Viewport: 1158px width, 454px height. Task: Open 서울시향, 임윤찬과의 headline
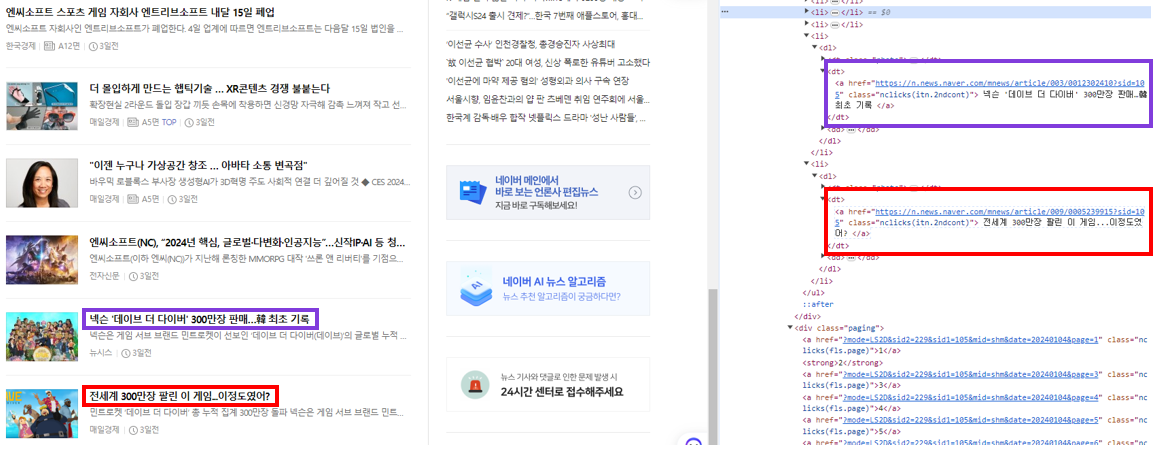pos(548,99)
